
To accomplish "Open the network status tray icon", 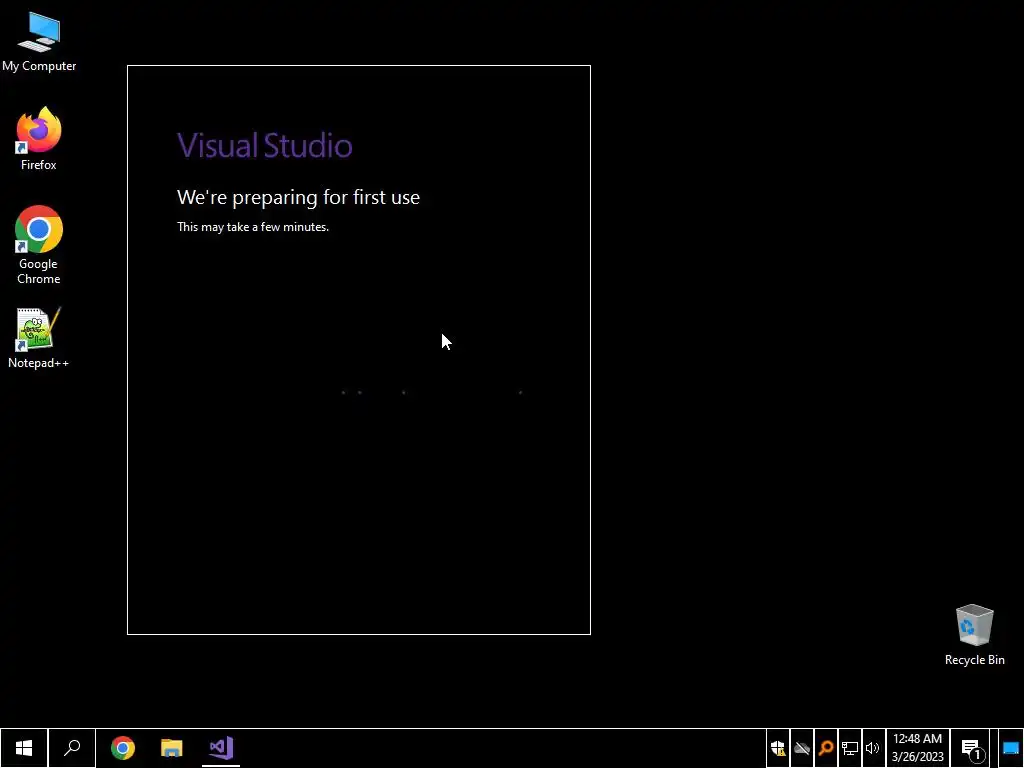I will tap(850, 748).
